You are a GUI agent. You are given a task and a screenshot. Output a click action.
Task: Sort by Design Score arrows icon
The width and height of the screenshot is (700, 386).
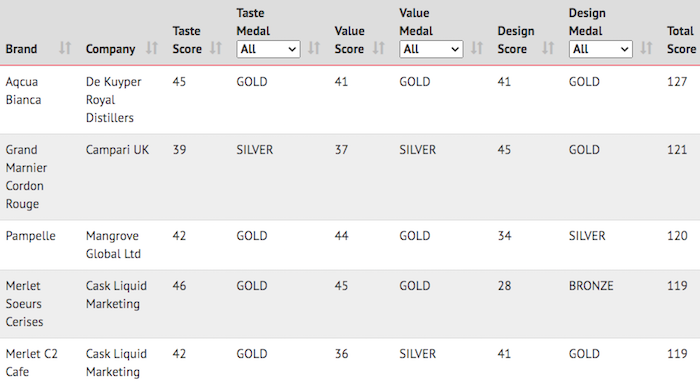click(x=548, y=48)
